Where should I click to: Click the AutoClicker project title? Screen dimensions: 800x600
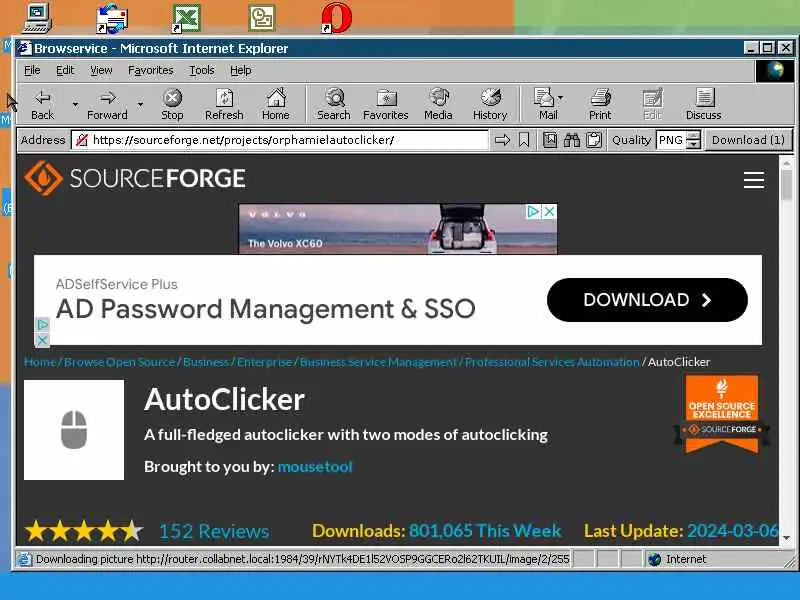coord(224,399)
